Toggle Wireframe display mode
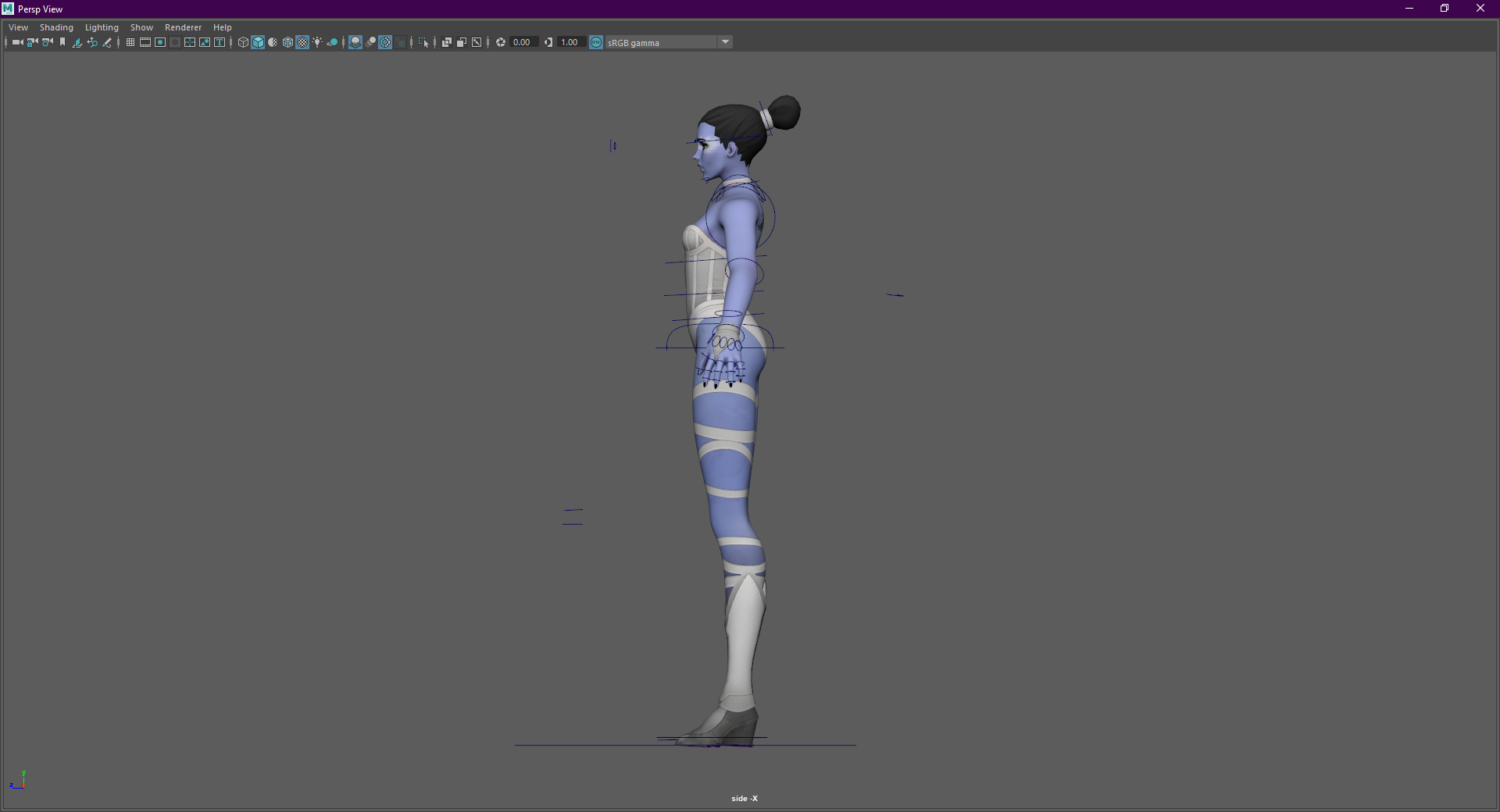Image resolution: width=1500 pixels, height=812 pixels. 243,42
